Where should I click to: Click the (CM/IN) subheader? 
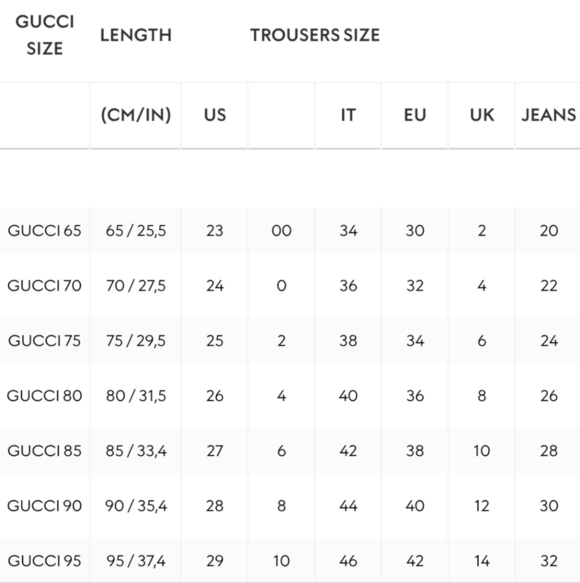(x=136, y=115)
